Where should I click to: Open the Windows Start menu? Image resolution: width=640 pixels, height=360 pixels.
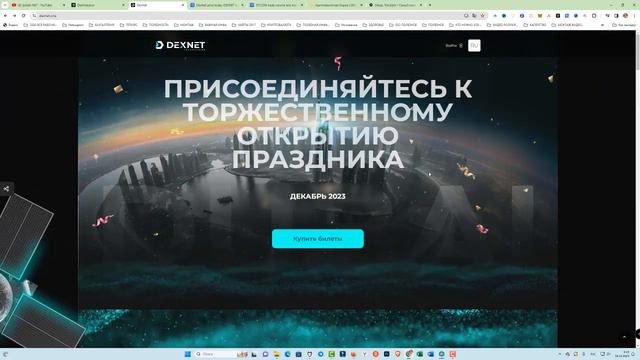(188, 354)
